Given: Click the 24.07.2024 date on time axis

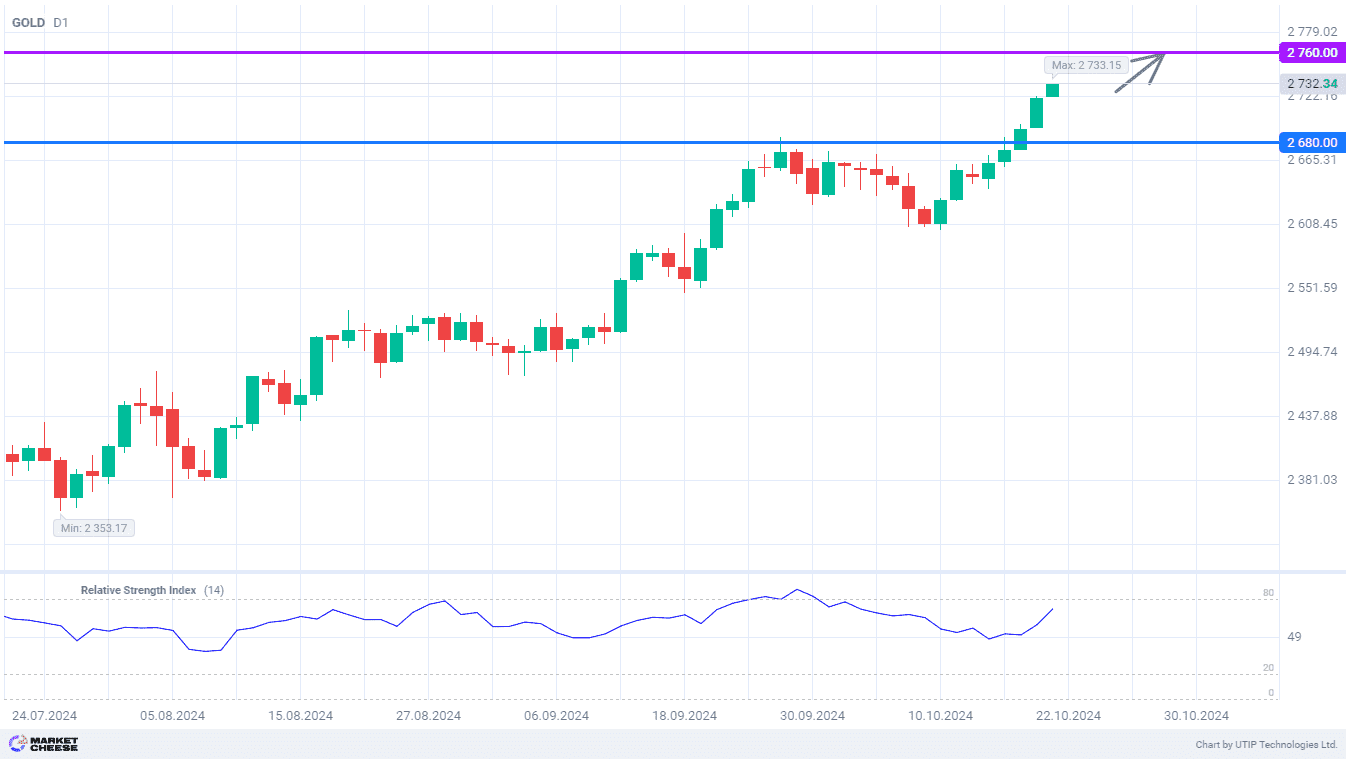Looking at the screenshot, I should [44, 716].
